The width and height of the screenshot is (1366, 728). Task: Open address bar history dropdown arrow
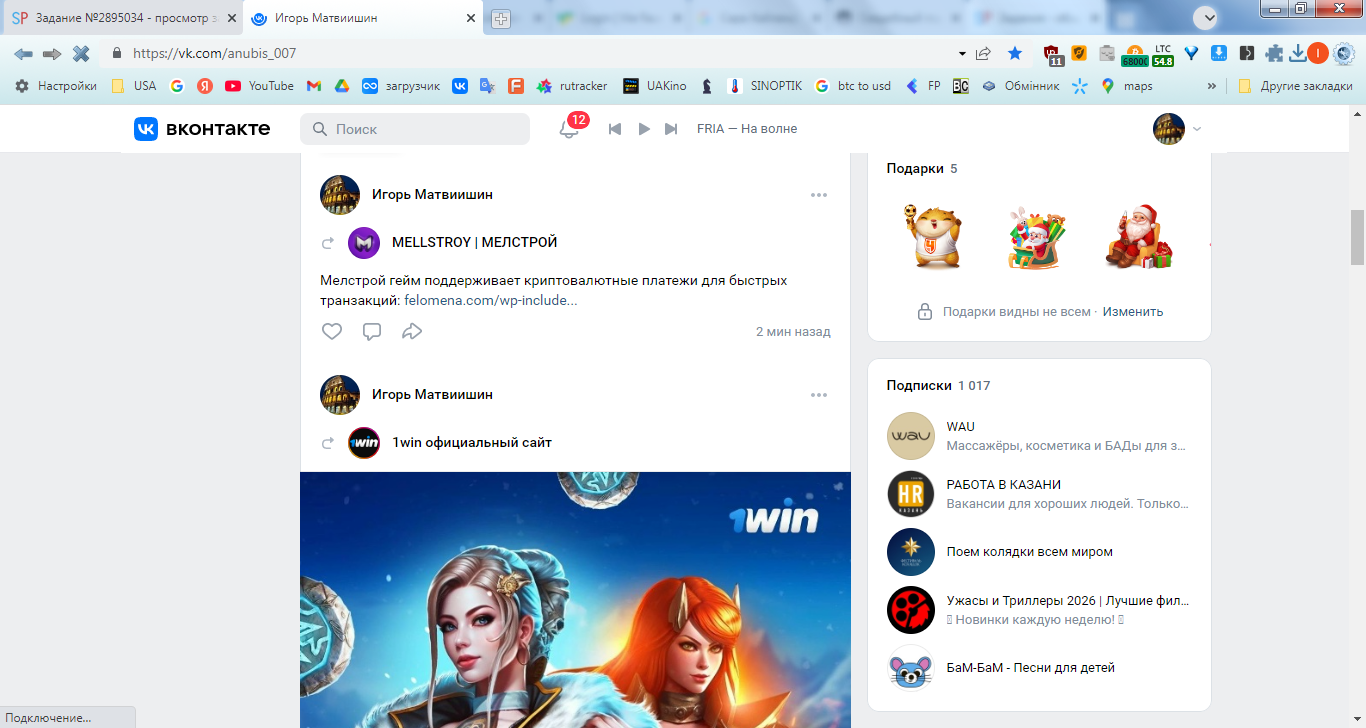point(962,53)
